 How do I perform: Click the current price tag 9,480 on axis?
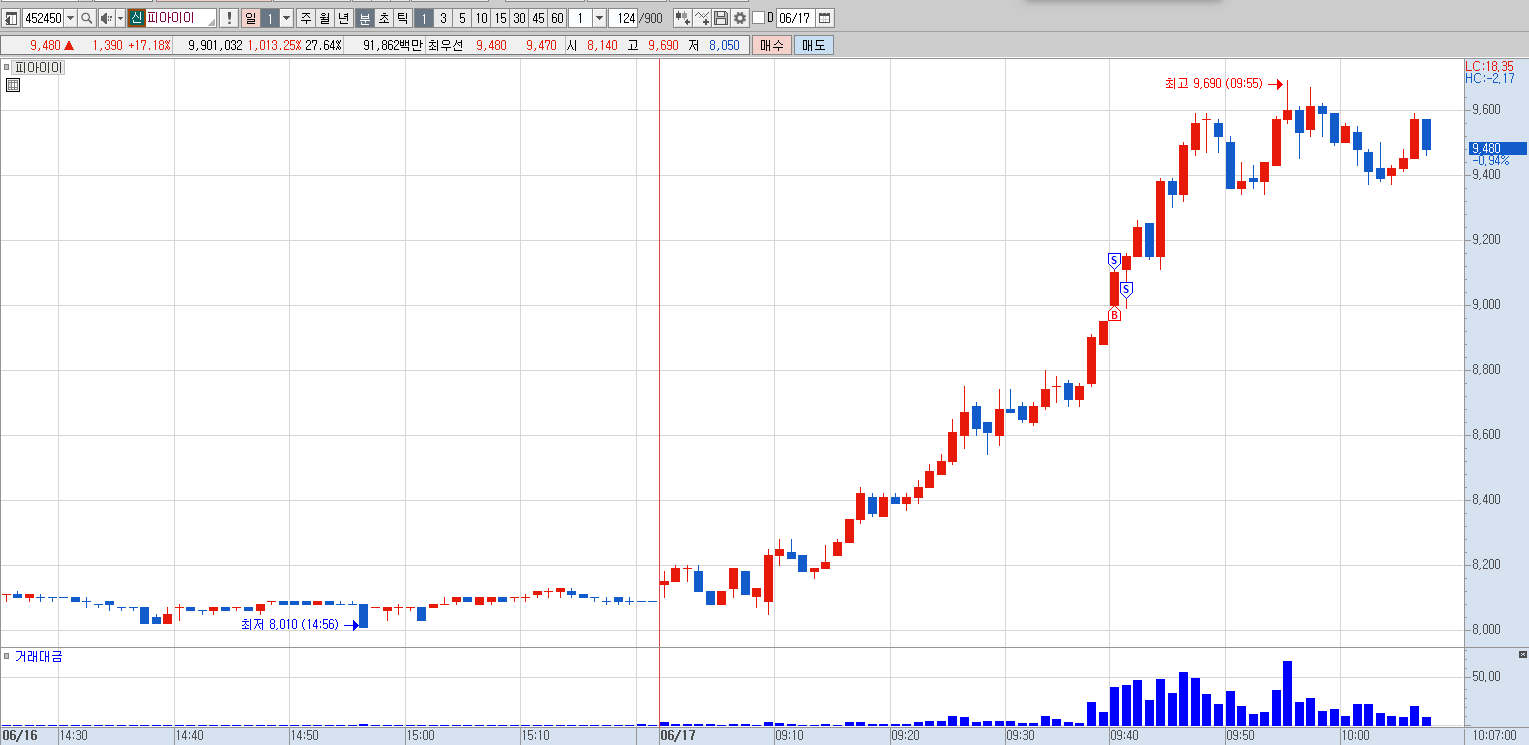point(1496,148)
